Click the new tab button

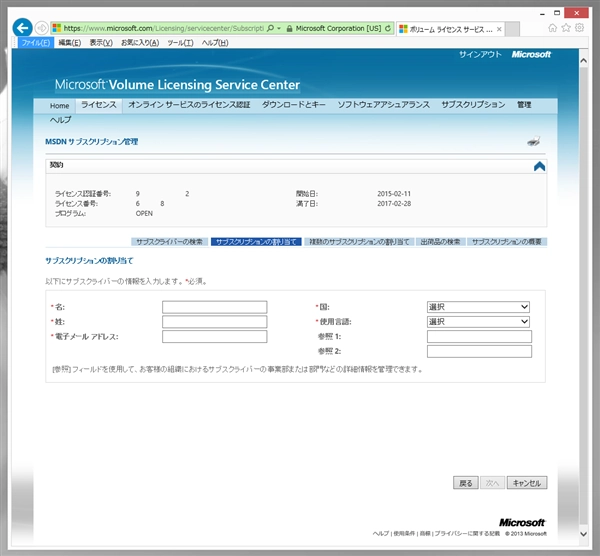coord(512,29)
